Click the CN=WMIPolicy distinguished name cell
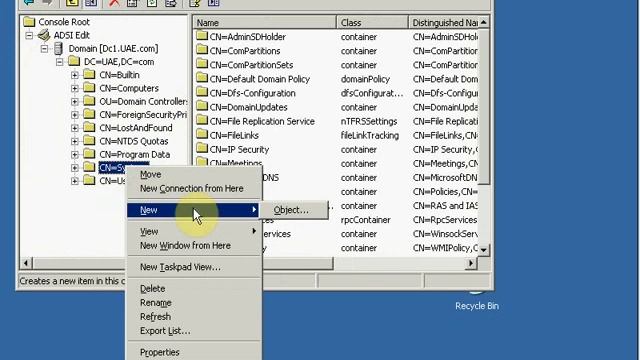Screen dimensions: 640x360 click(445, 248)
